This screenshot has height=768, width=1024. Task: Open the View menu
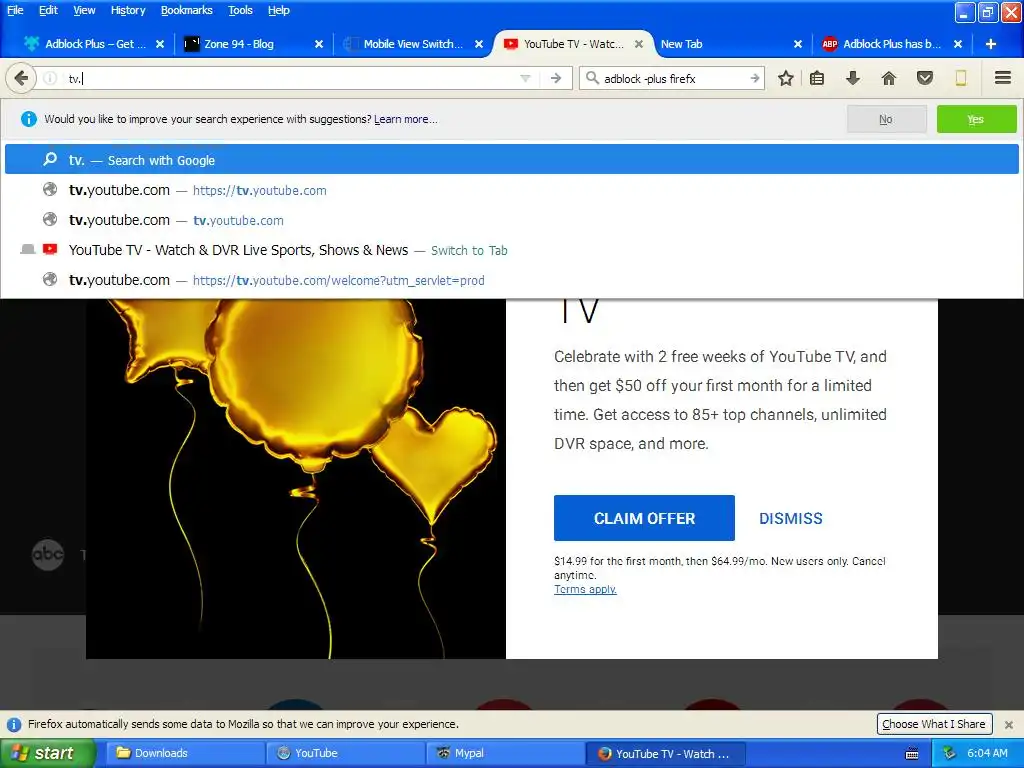(x=84, y=10)
